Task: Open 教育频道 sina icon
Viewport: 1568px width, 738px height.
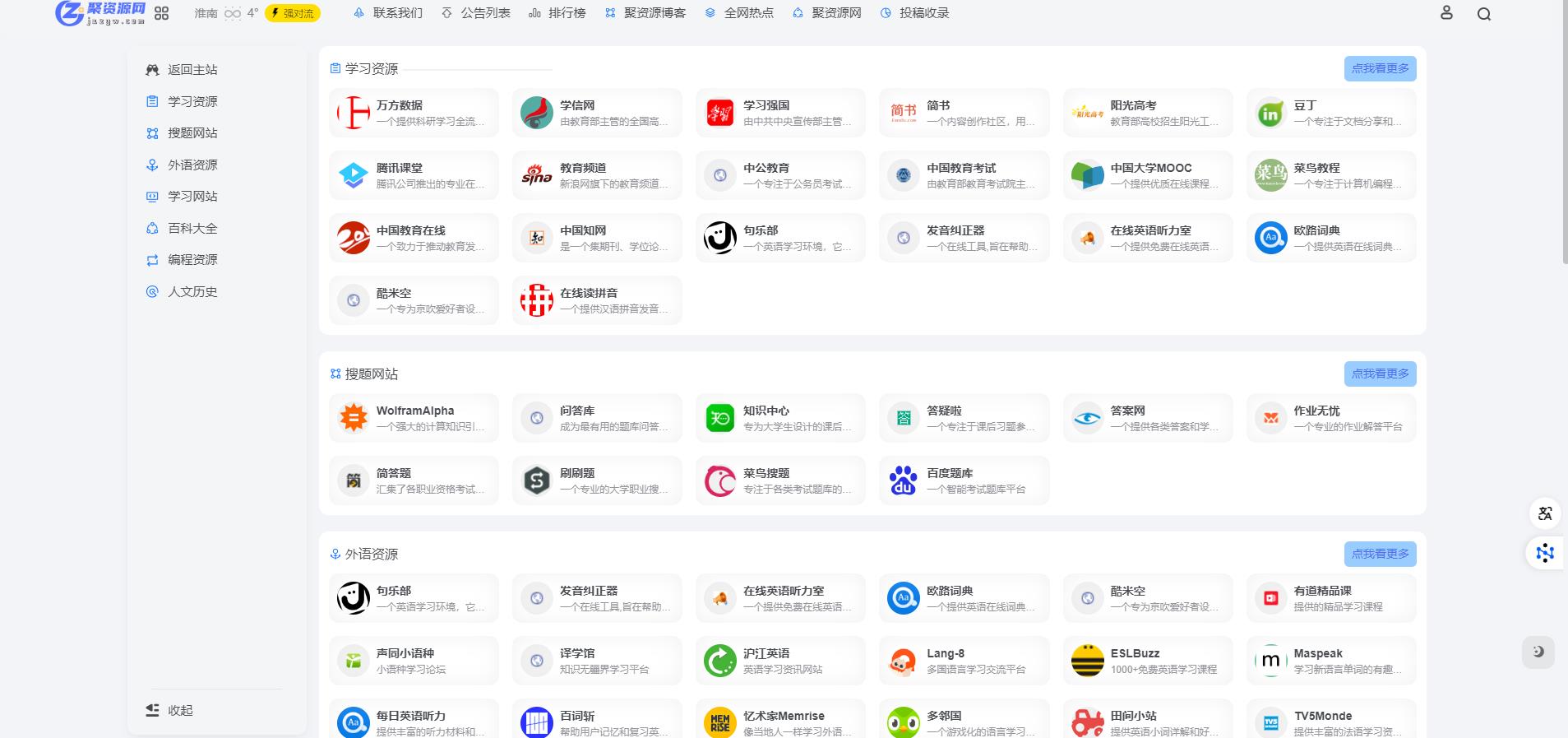Action: (537, 175)
